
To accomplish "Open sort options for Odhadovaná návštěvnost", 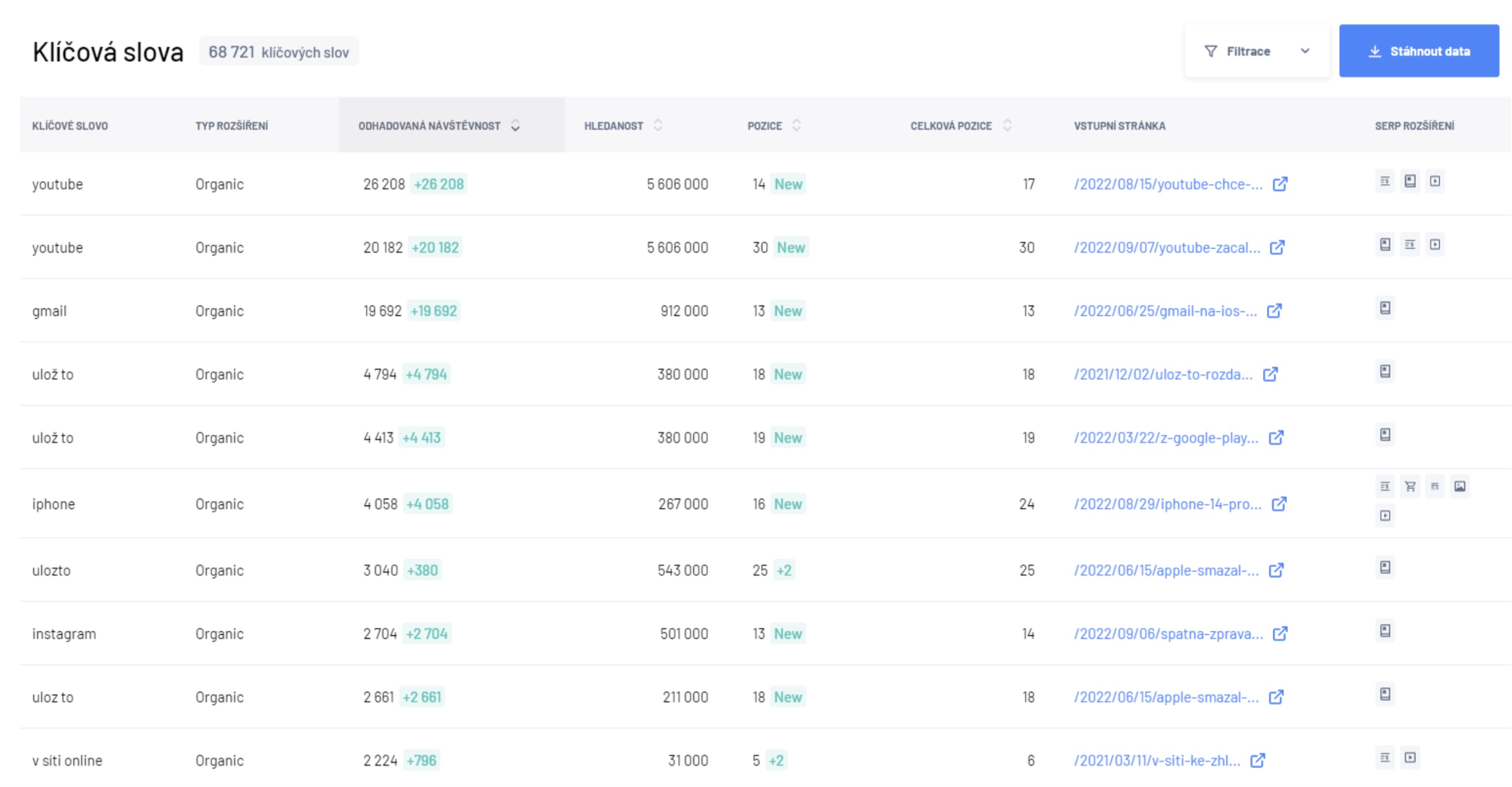I will tap(516, 126).
